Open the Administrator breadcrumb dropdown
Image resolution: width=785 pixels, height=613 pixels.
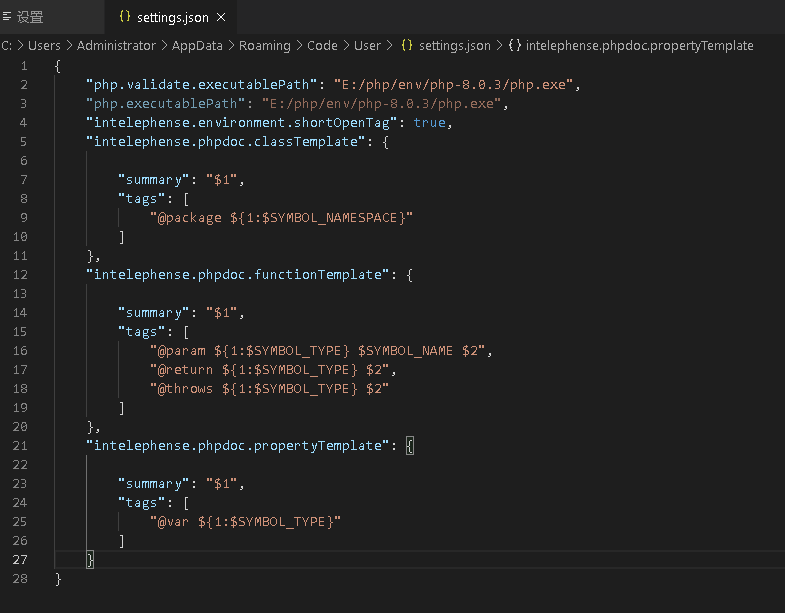tap(117, 46)
